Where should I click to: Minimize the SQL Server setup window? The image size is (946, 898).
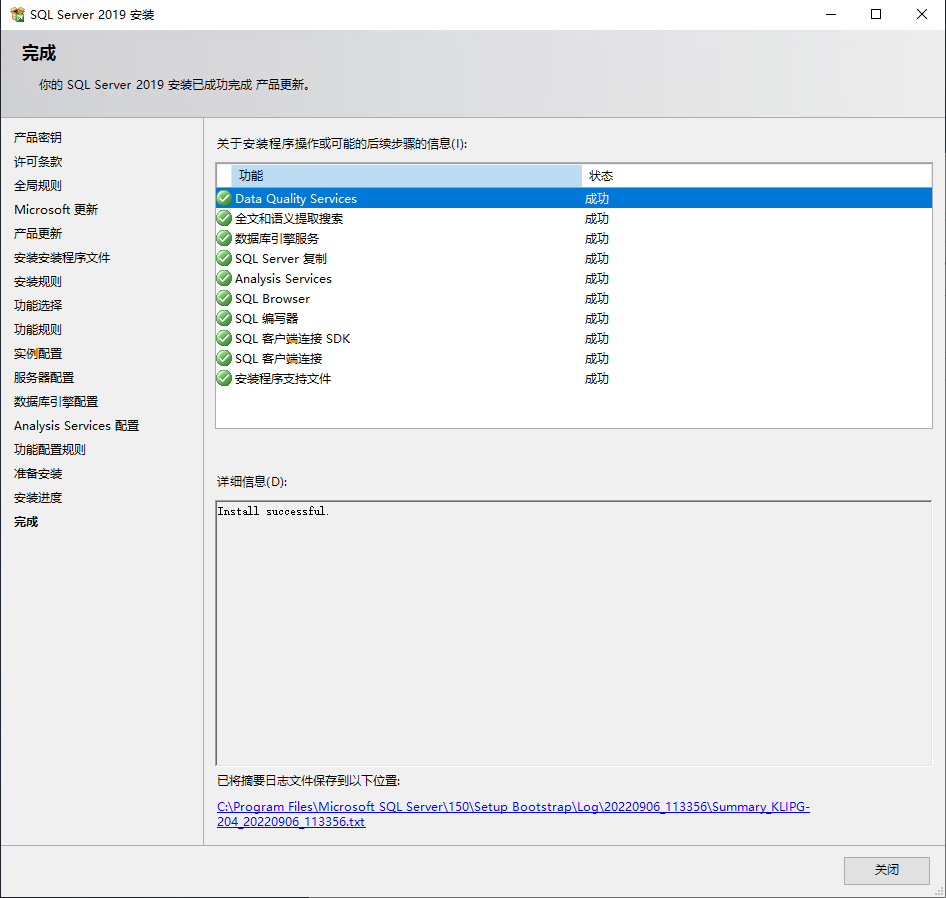click(x=831, y=14)
